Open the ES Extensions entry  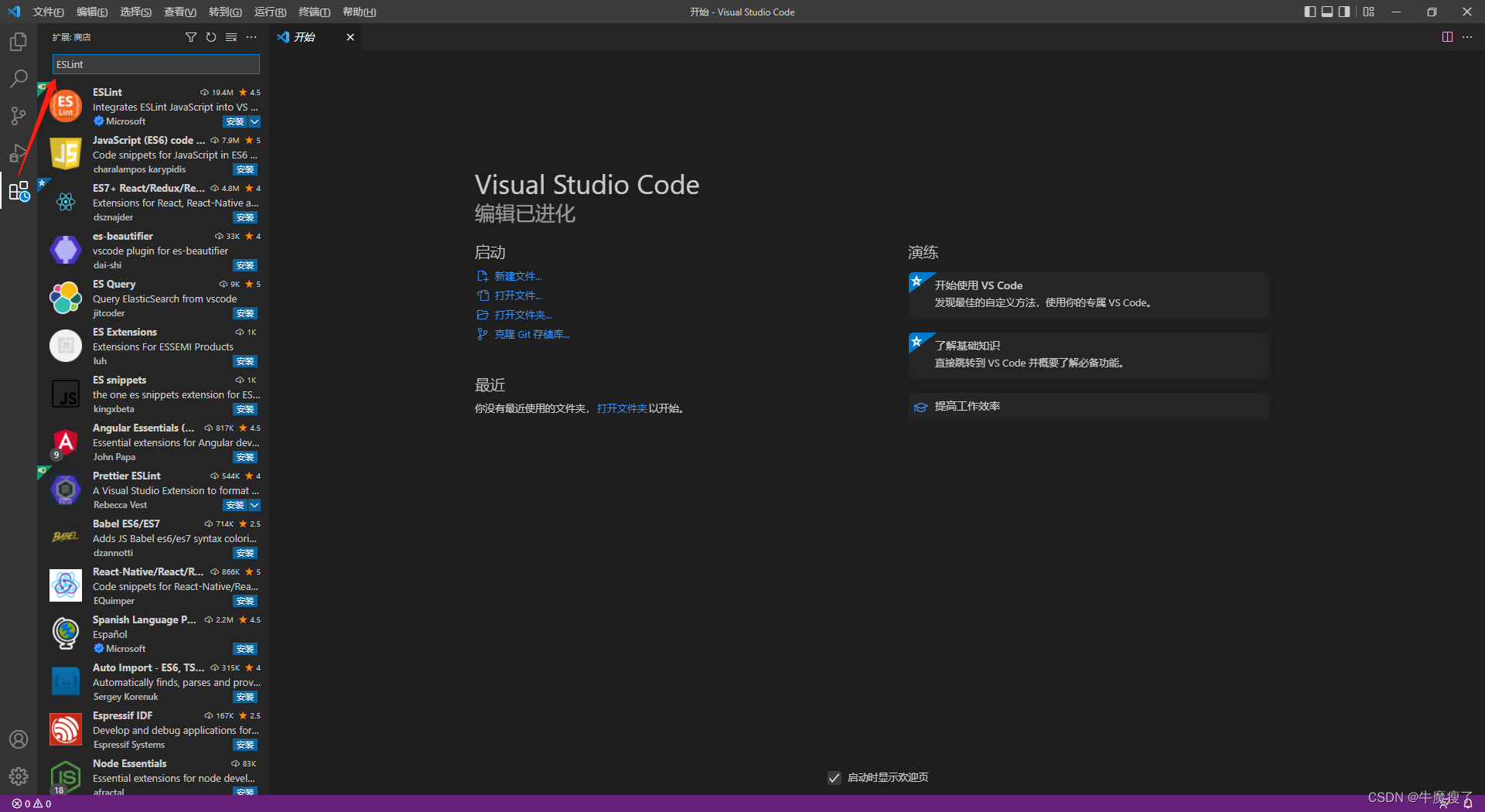[x=153, y=346]
